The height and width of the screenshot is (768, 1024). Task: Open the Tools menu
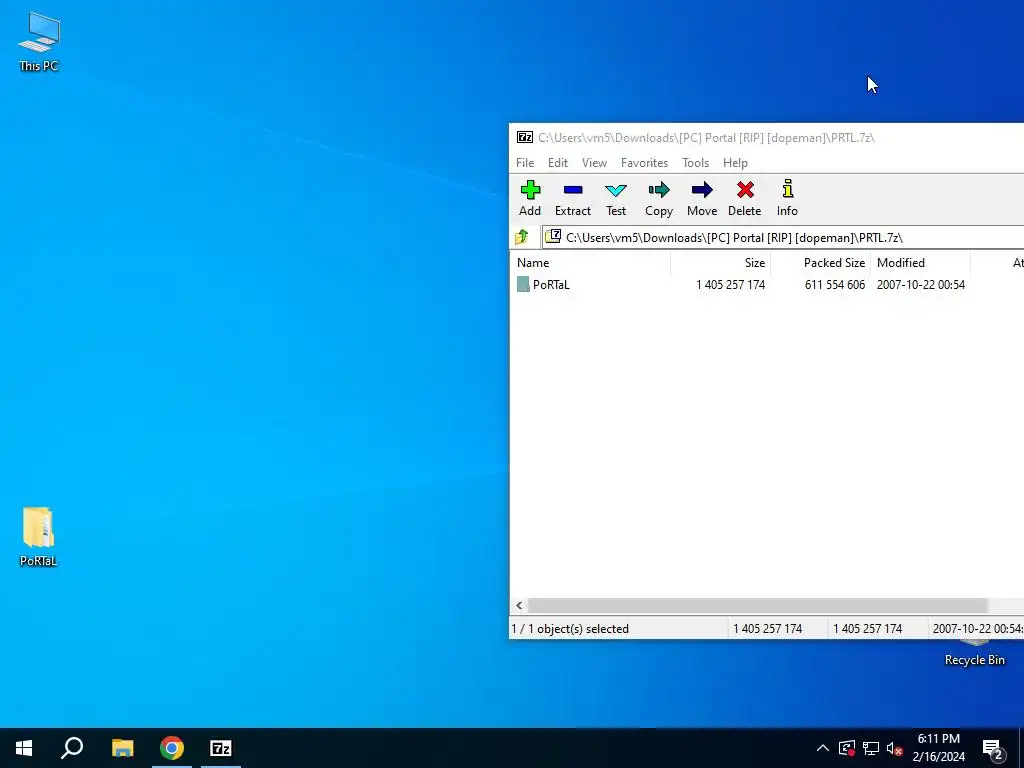click(695, 163)
